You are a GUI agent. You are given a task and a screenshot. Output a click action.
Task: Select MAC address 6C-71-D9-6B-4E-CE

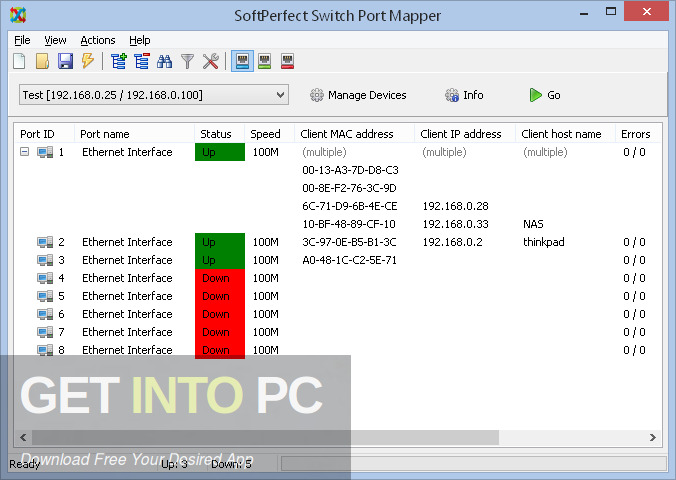350,206
